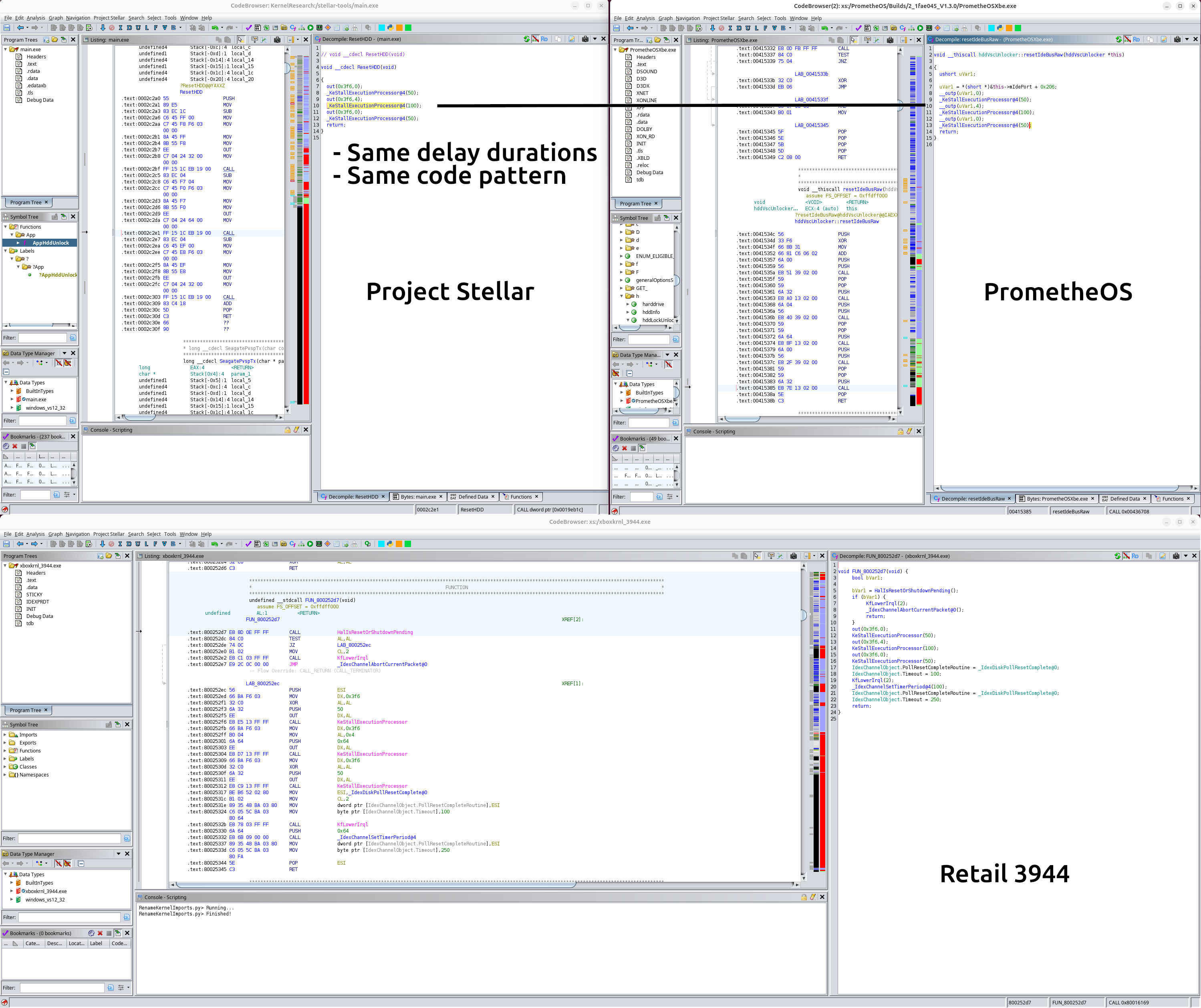This screenshot has height=1008, width=1201.
Task: Switch to Functions tab in main.exe window
Action: [520, 497]
